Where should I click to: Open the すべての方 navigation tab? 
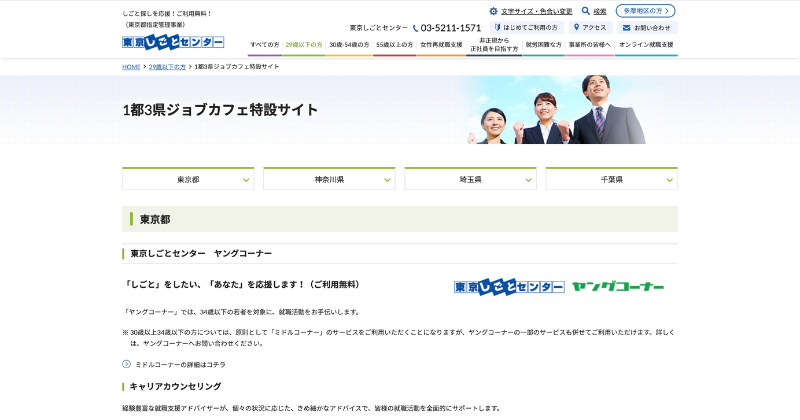[x=265, y=45]
